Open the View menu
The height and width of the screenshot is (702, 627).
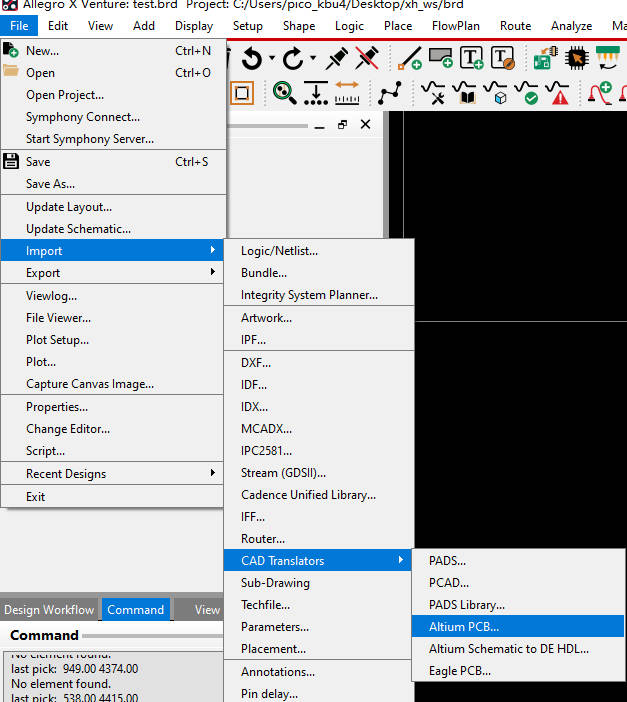click(x=100, y=26)
